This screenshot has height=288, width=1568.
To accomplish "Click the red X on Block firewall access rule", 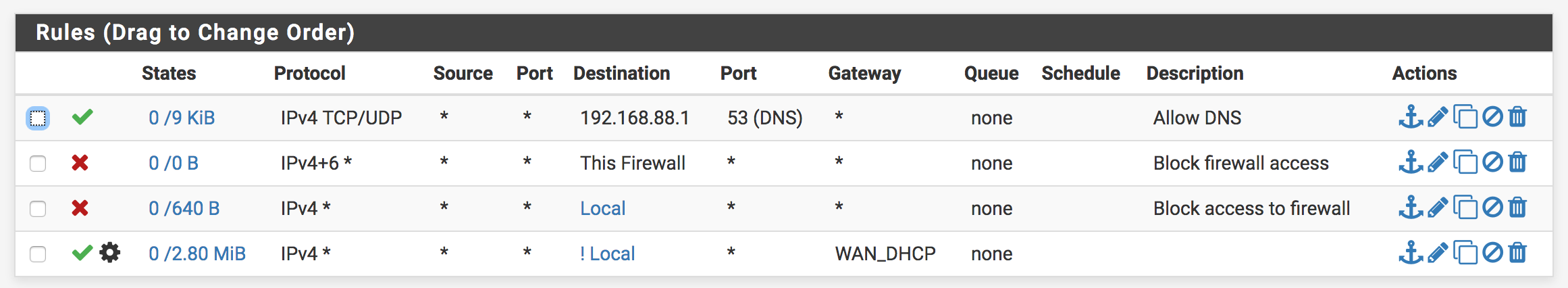I will click(x=80, y=162).
